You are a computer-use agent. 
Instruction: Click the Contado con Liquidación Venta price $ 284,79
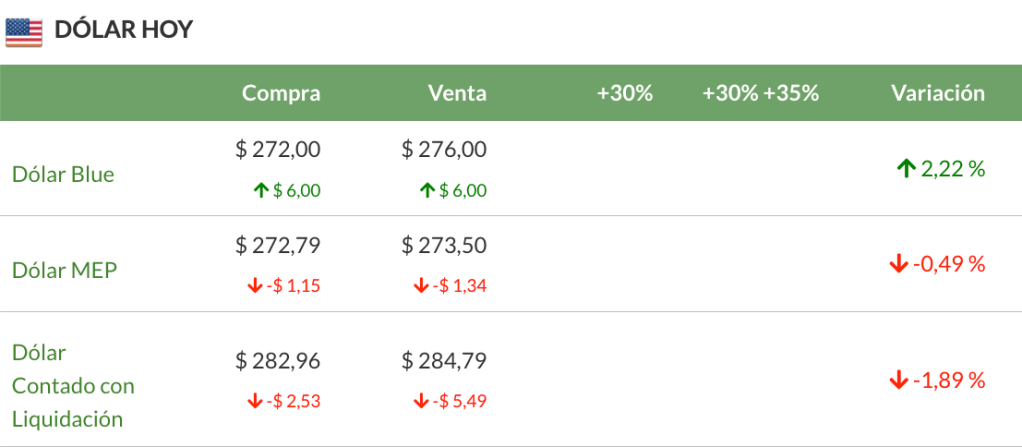tap(444, 359)
